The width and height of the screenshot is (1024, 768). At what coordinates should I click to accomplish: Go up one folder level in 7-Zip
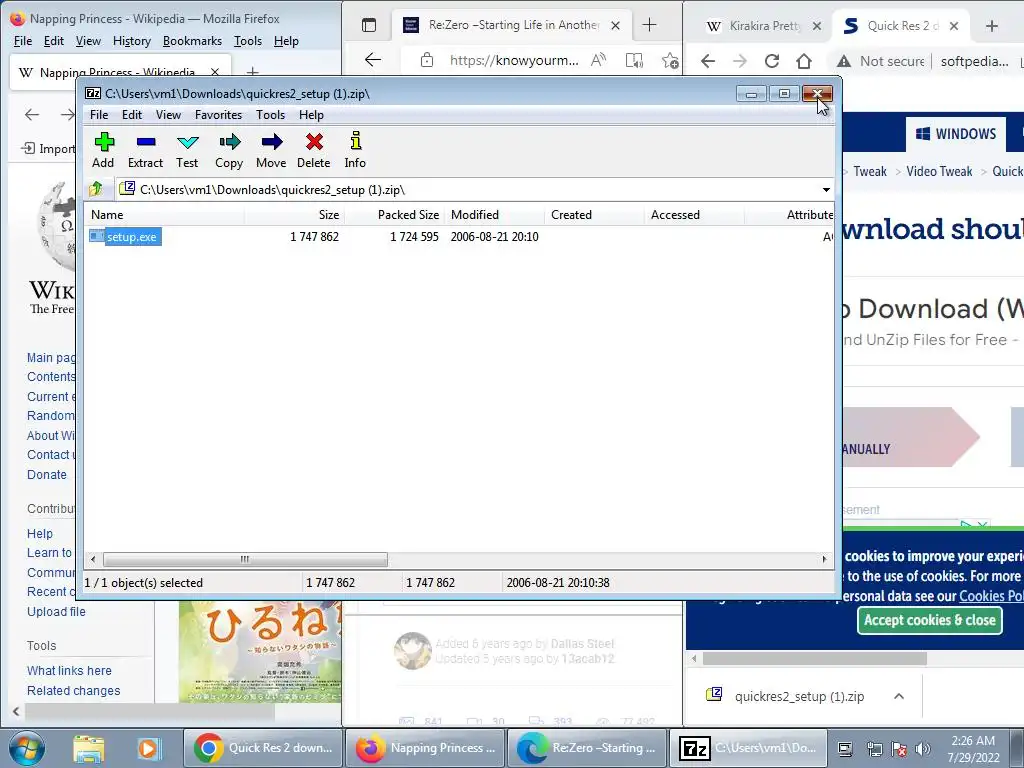96,189
